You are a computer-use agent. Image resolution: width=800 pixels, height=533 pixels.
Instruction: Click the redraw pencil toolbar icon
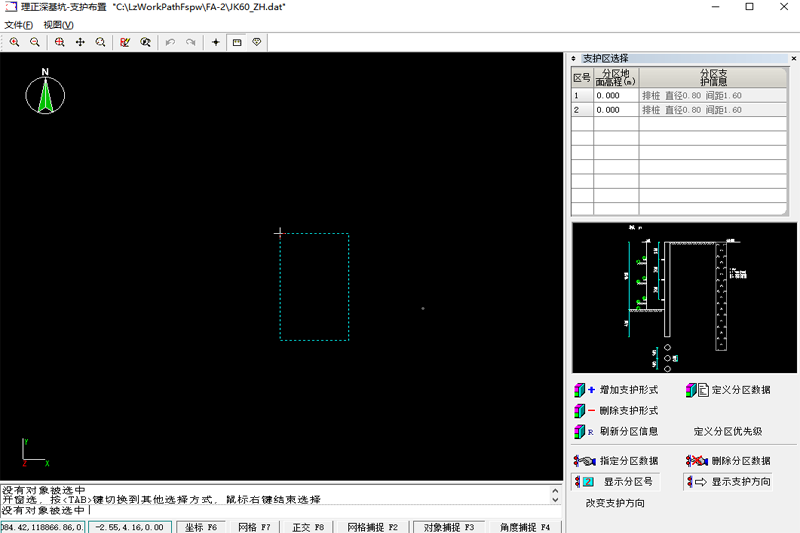coord(125,42)
